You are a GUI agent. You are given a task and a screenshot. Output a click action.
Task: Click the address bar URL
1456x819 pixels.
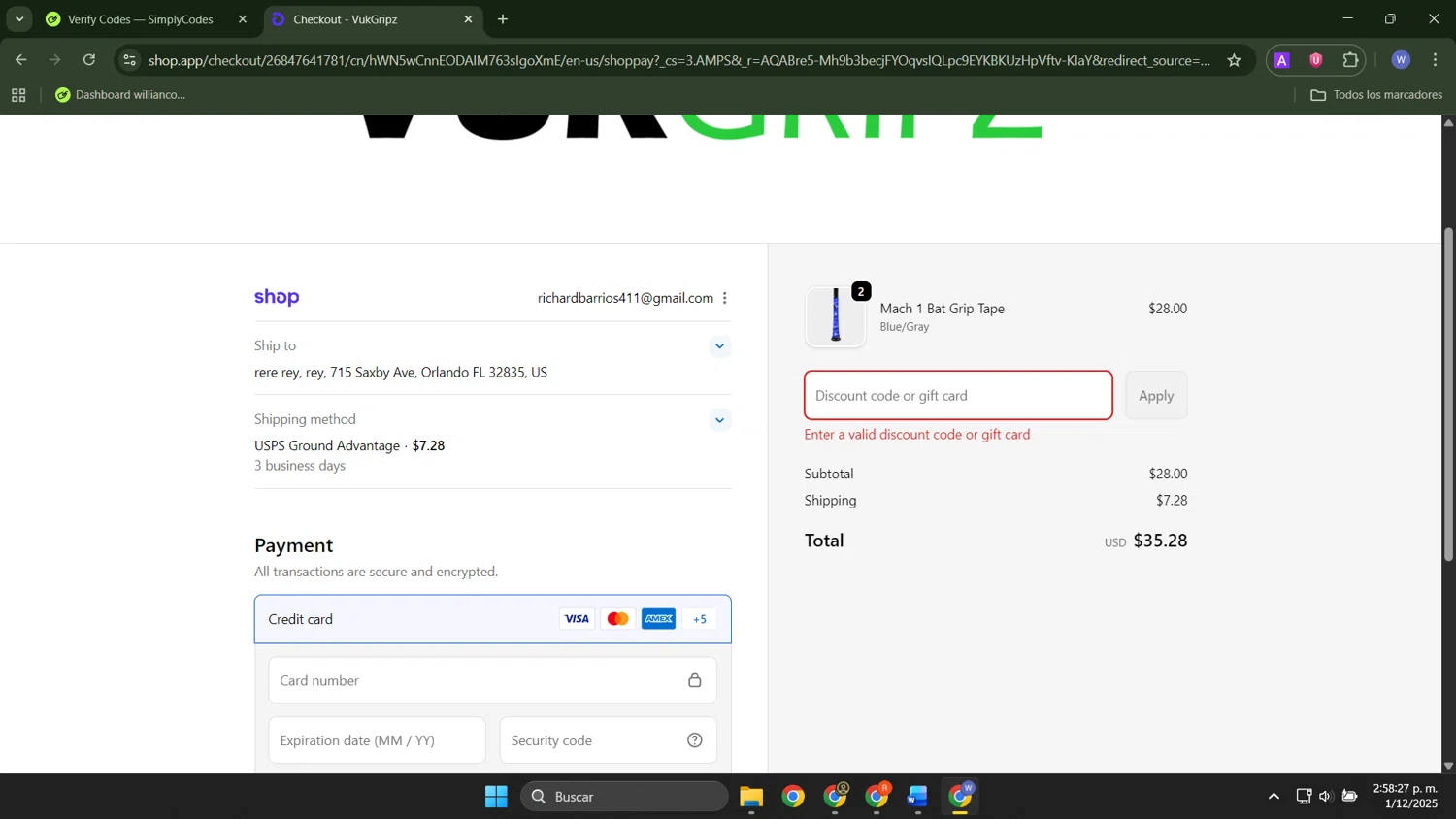coord(679,60)
